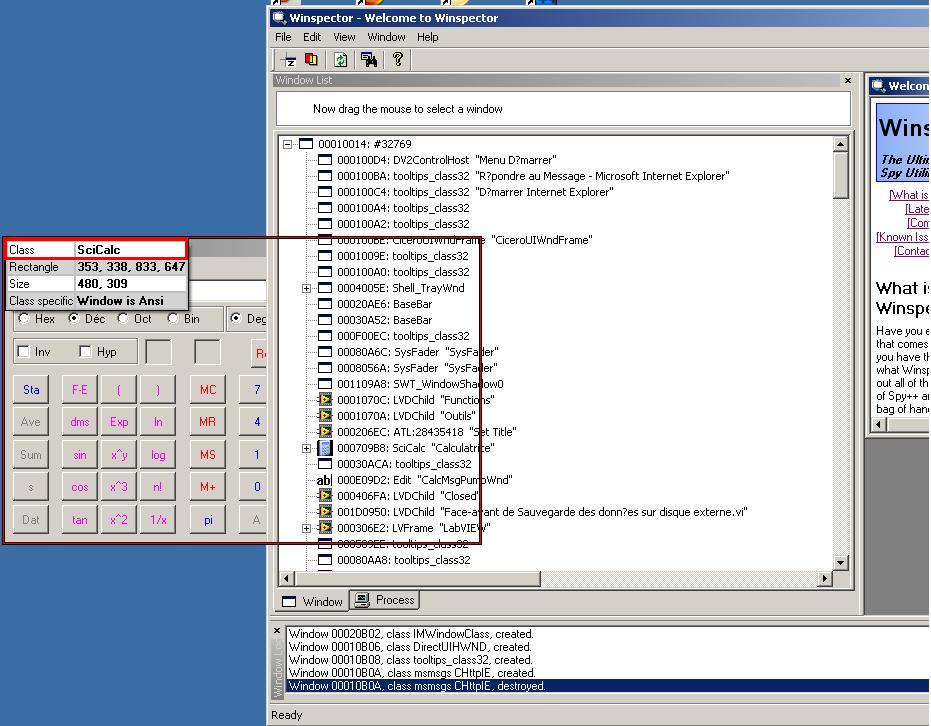931x726 pixels.
Task: Open the find window binoculars tool
Action: coord(369,59)
